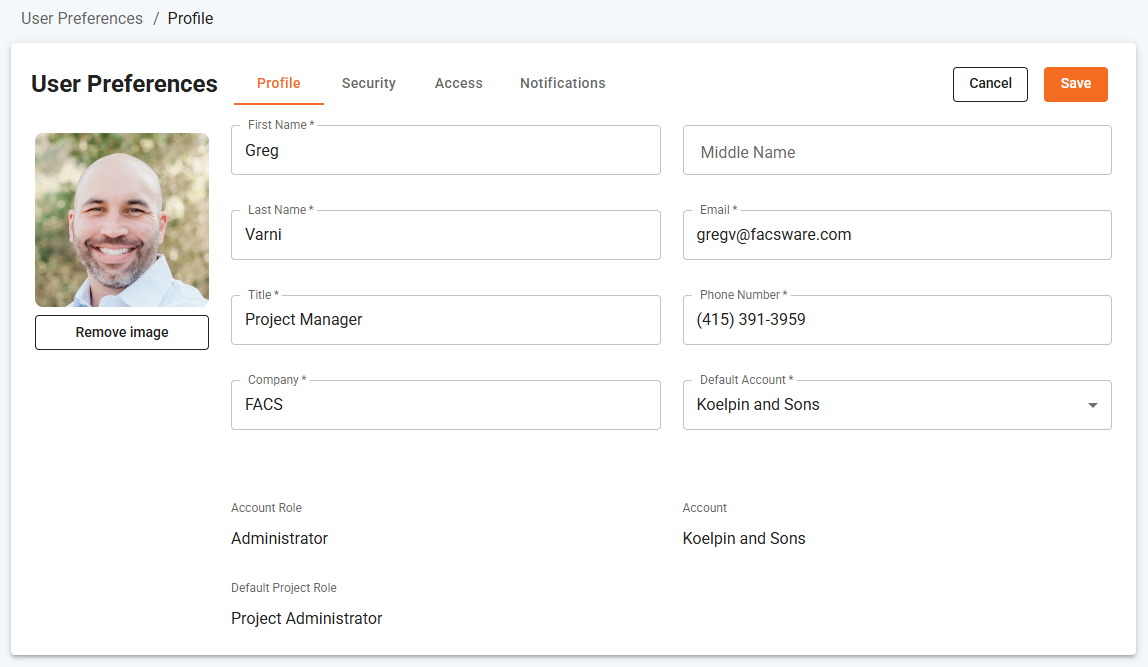Click the Phone Number field
Screen dimensions: 1148x667
(x=897, y=320)
